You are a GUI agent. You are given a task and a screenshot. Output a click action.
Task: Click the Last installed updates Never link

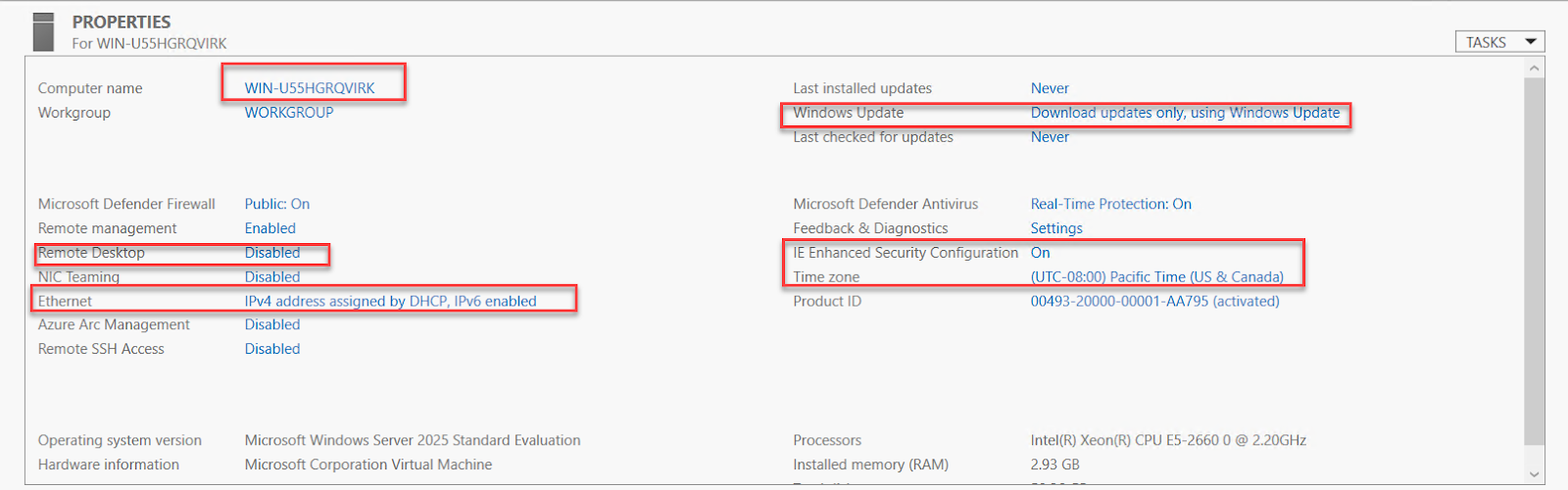pyautogui.click(x=1050, y=88)
